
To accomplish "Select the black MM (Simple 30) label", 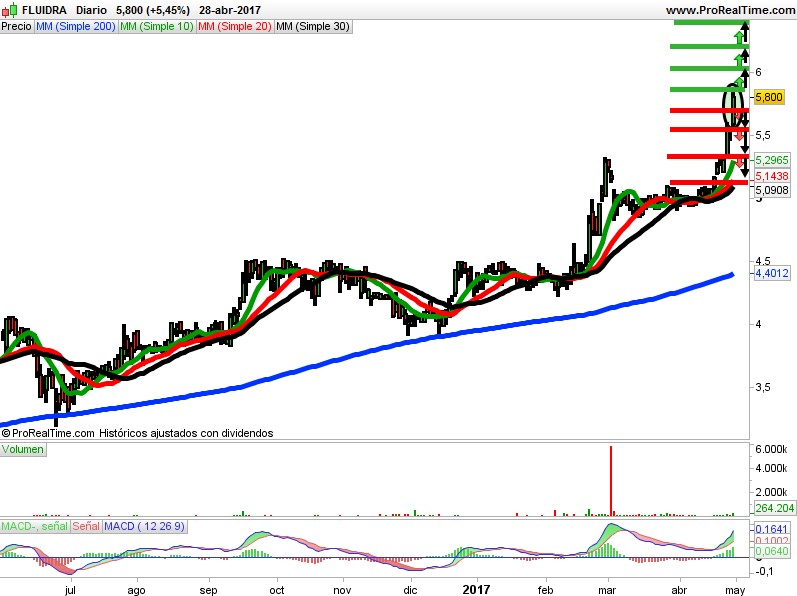I will (313, 26).
